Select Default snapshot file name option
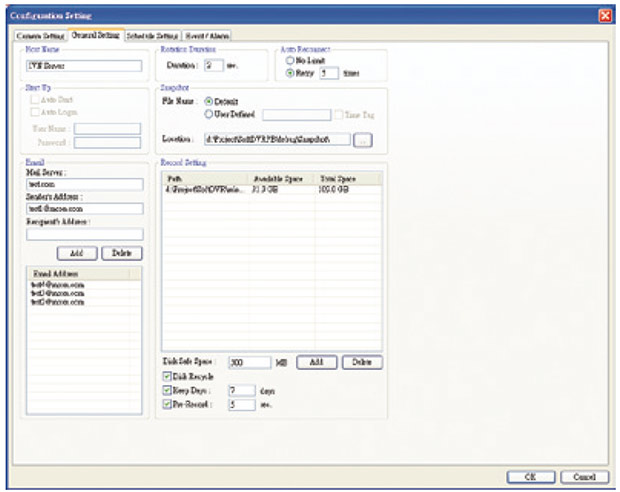Screen dimensions: 620x492 [208, 101]
